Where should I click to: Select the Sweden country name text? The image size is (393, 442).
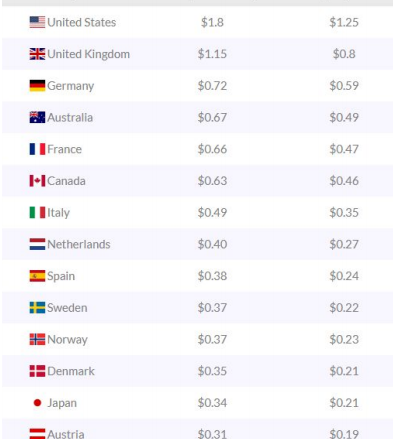click(67, 308)
